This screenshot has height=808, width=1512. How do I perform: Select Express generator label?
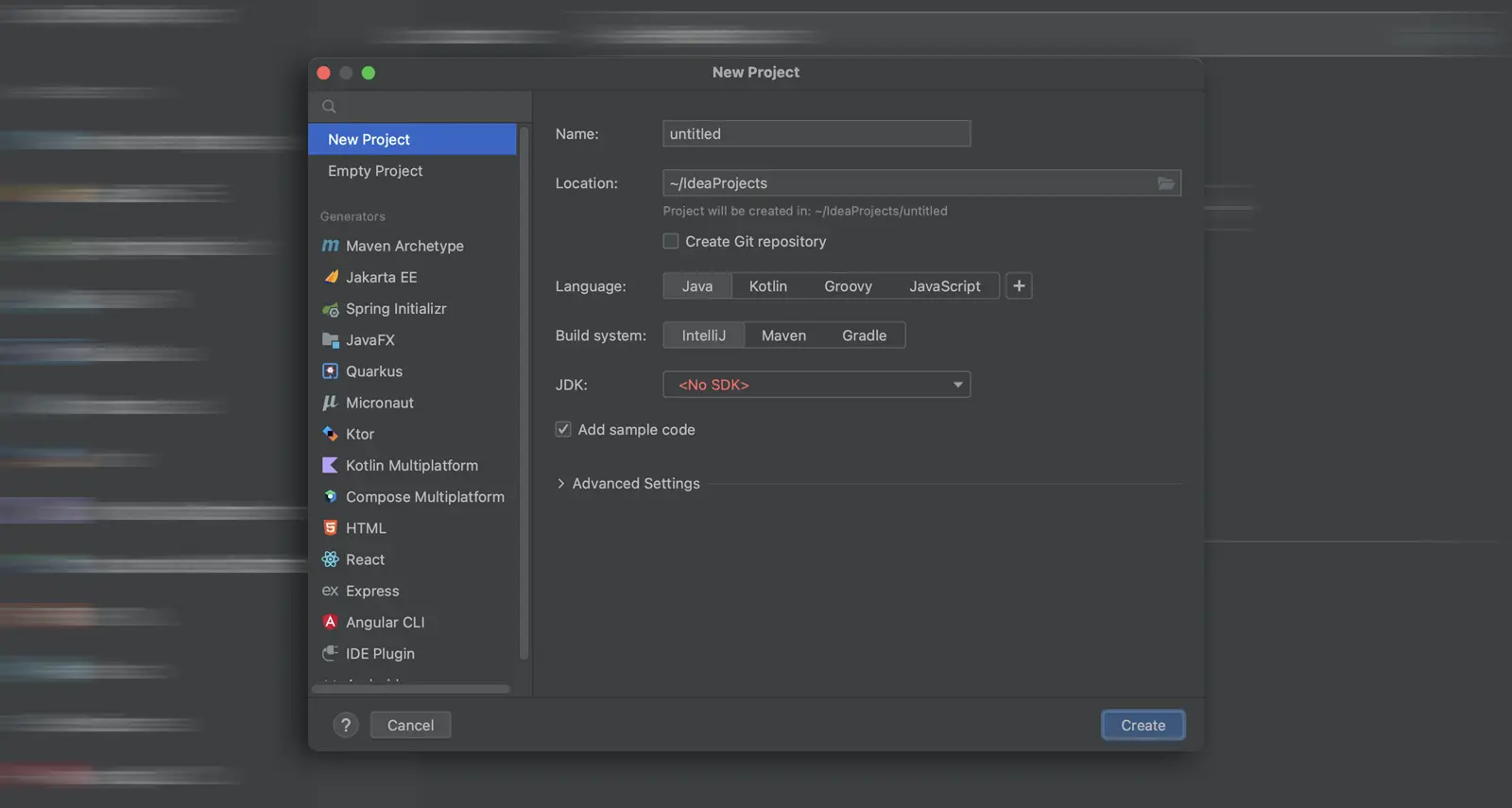(x=372, y=591)
